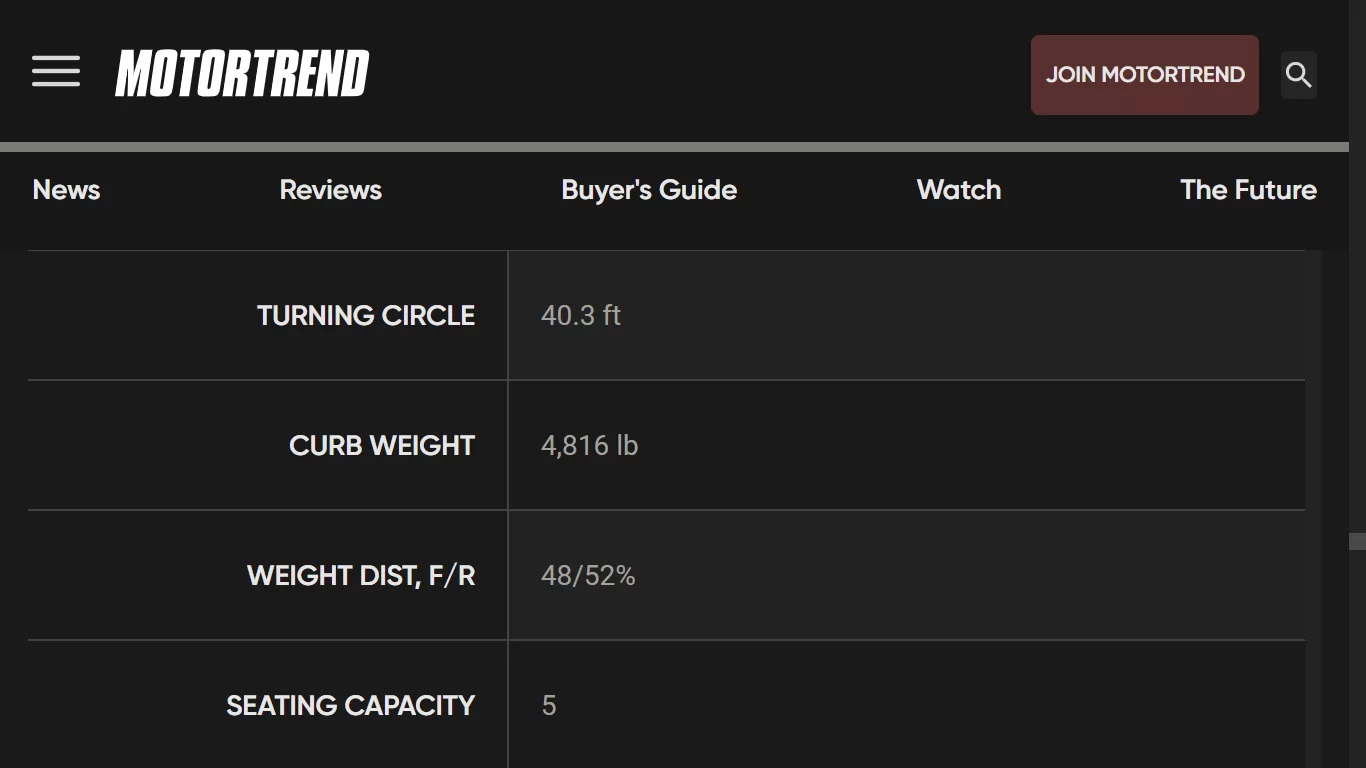
Task: Click the page scrollbar thumb
Action: click(1357, 542)
